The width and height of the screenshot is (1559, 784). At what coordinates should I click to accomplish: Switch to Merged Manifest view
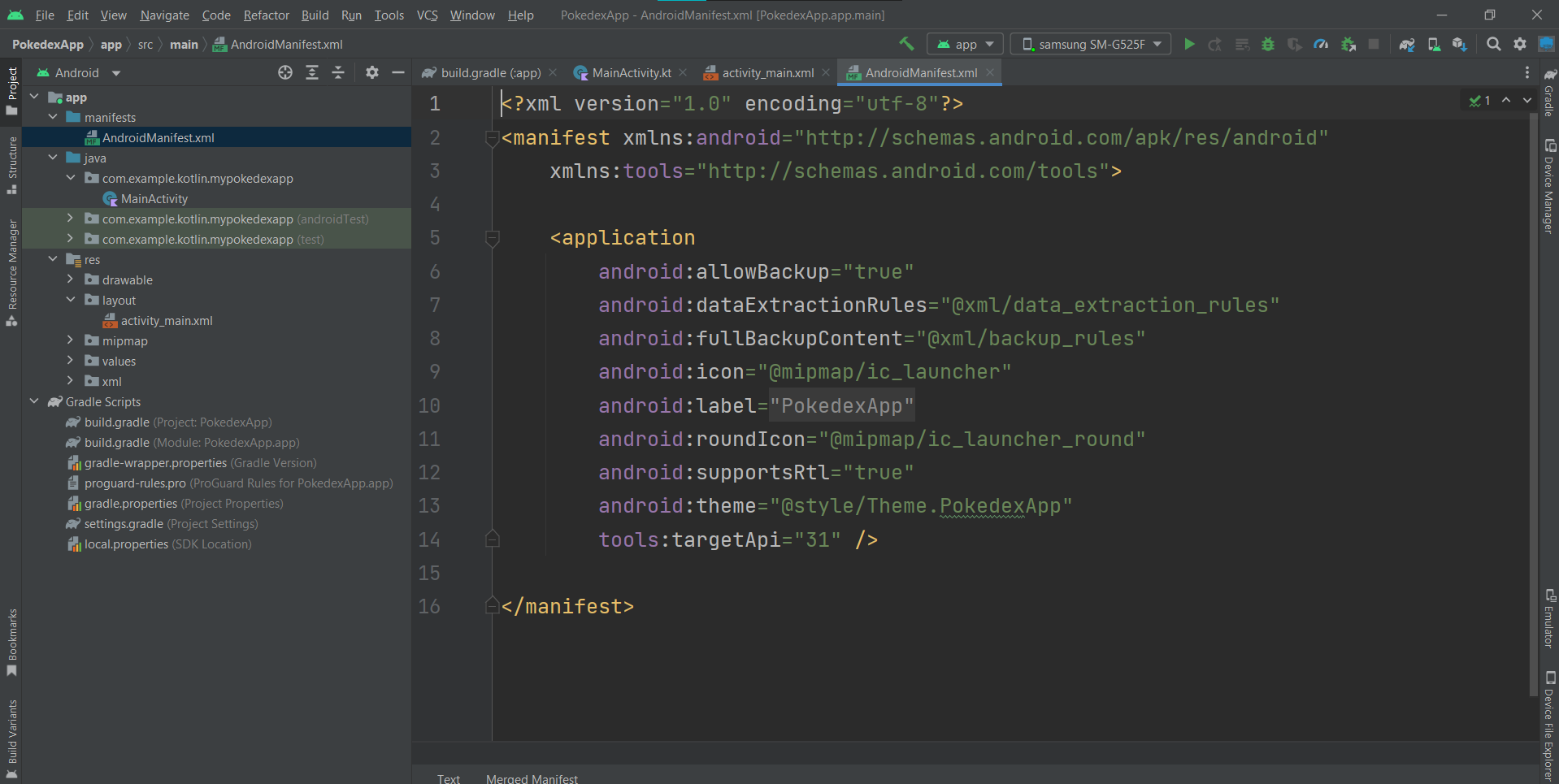click(532, 778)
